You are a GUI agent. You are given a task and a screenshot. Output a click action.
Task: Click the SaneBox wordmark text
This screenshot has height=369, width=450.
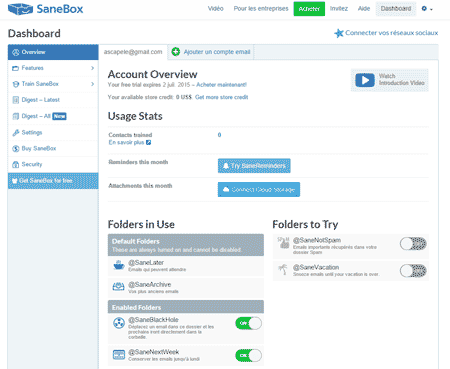60,9
